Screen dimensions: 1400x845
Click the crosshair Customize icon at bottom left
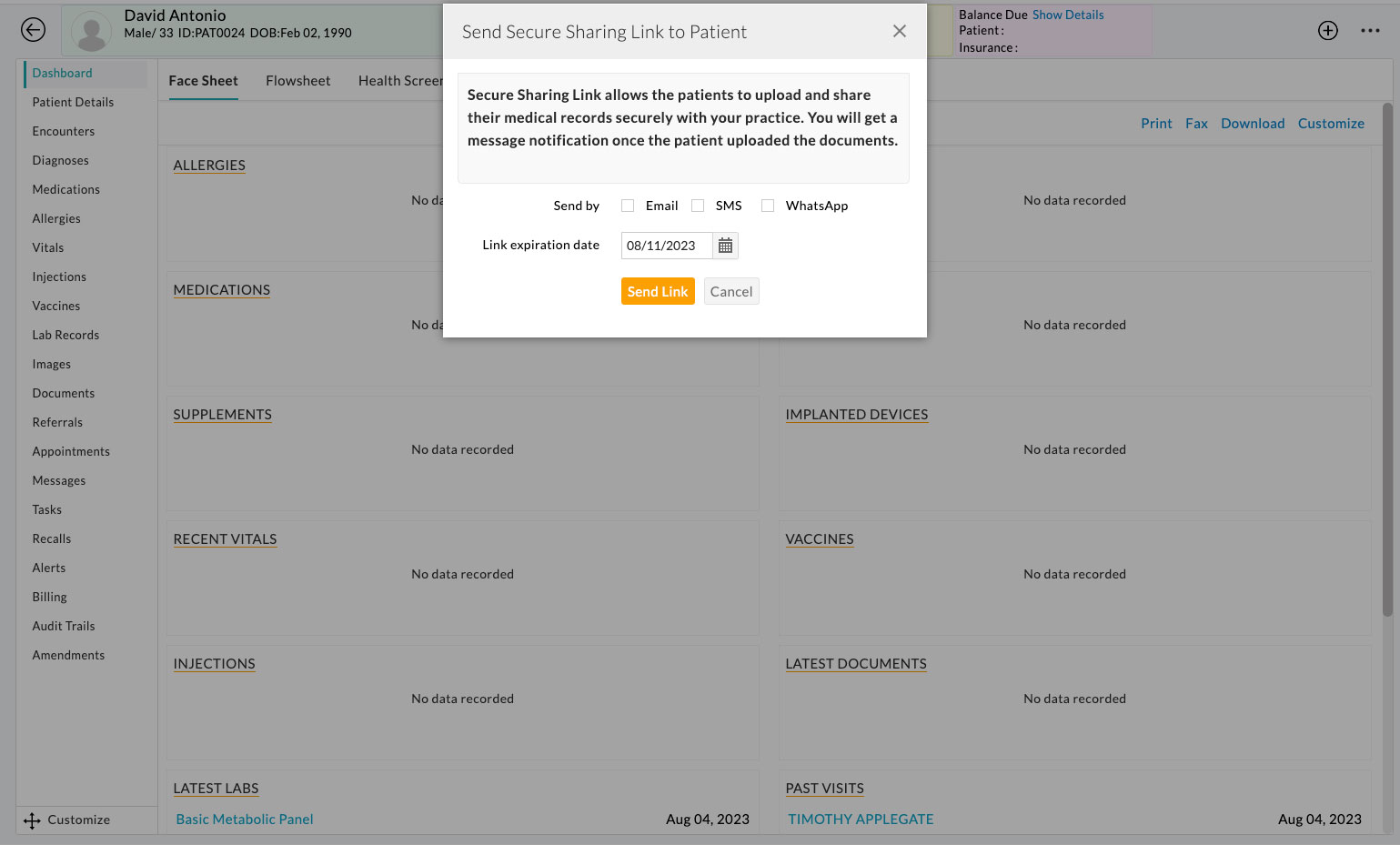[32, 820]
